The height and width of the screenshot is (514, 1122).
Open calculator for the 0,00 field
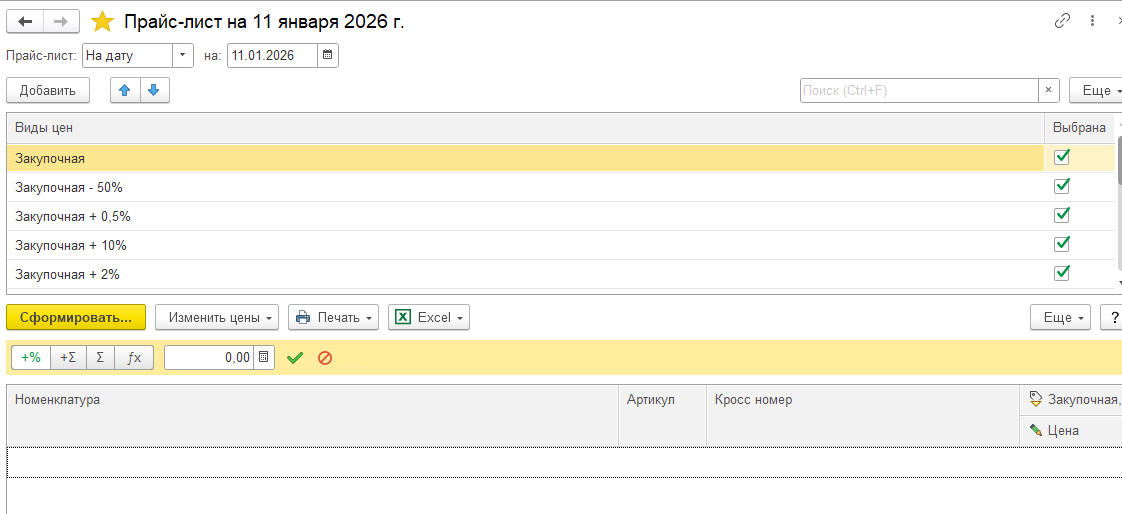click(264, 357)
